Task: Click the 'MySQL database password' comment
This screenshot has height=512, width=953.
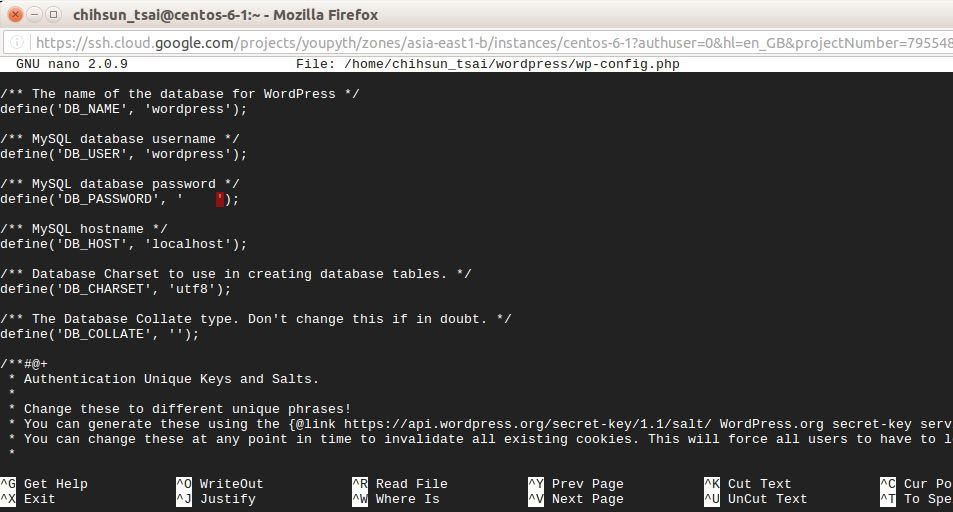Action: (120, 184)
